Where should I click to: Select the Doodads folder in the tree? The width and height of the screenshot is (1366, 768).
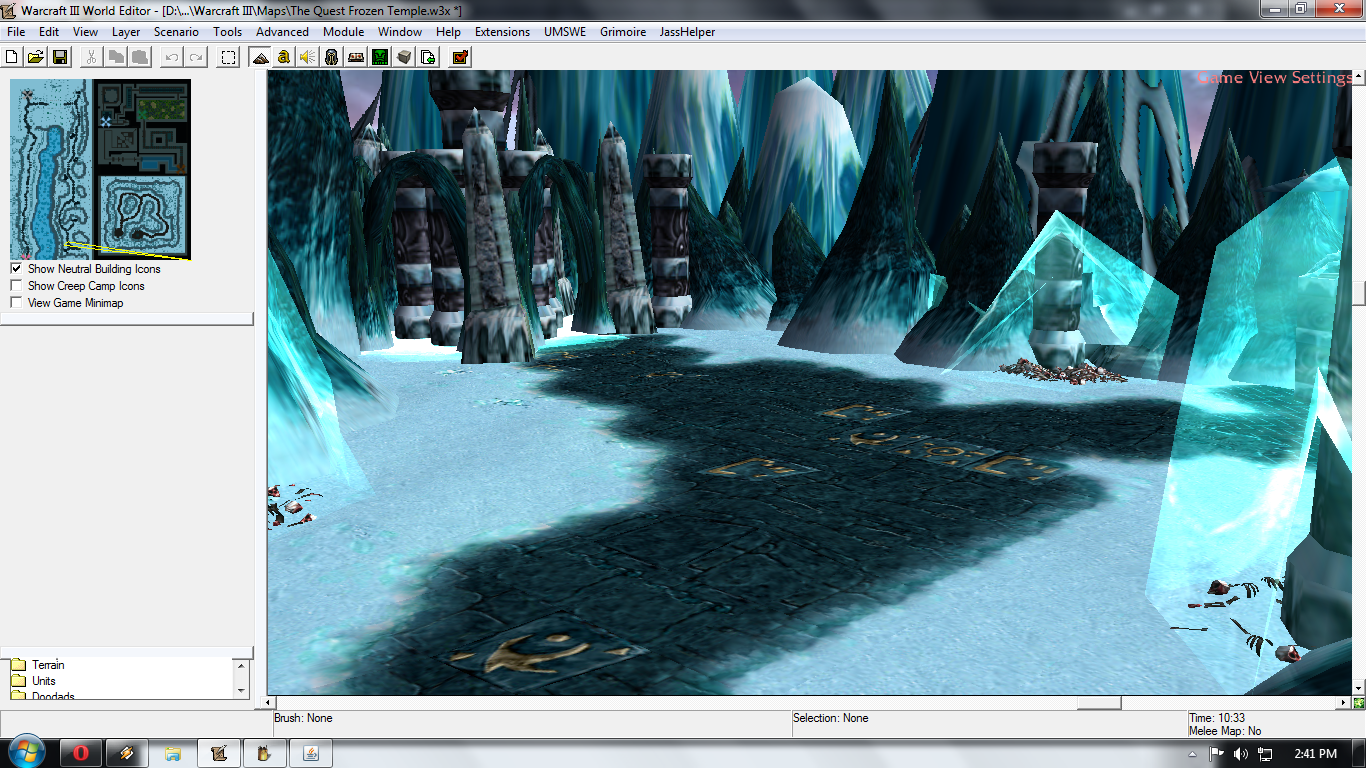point(53,696)
